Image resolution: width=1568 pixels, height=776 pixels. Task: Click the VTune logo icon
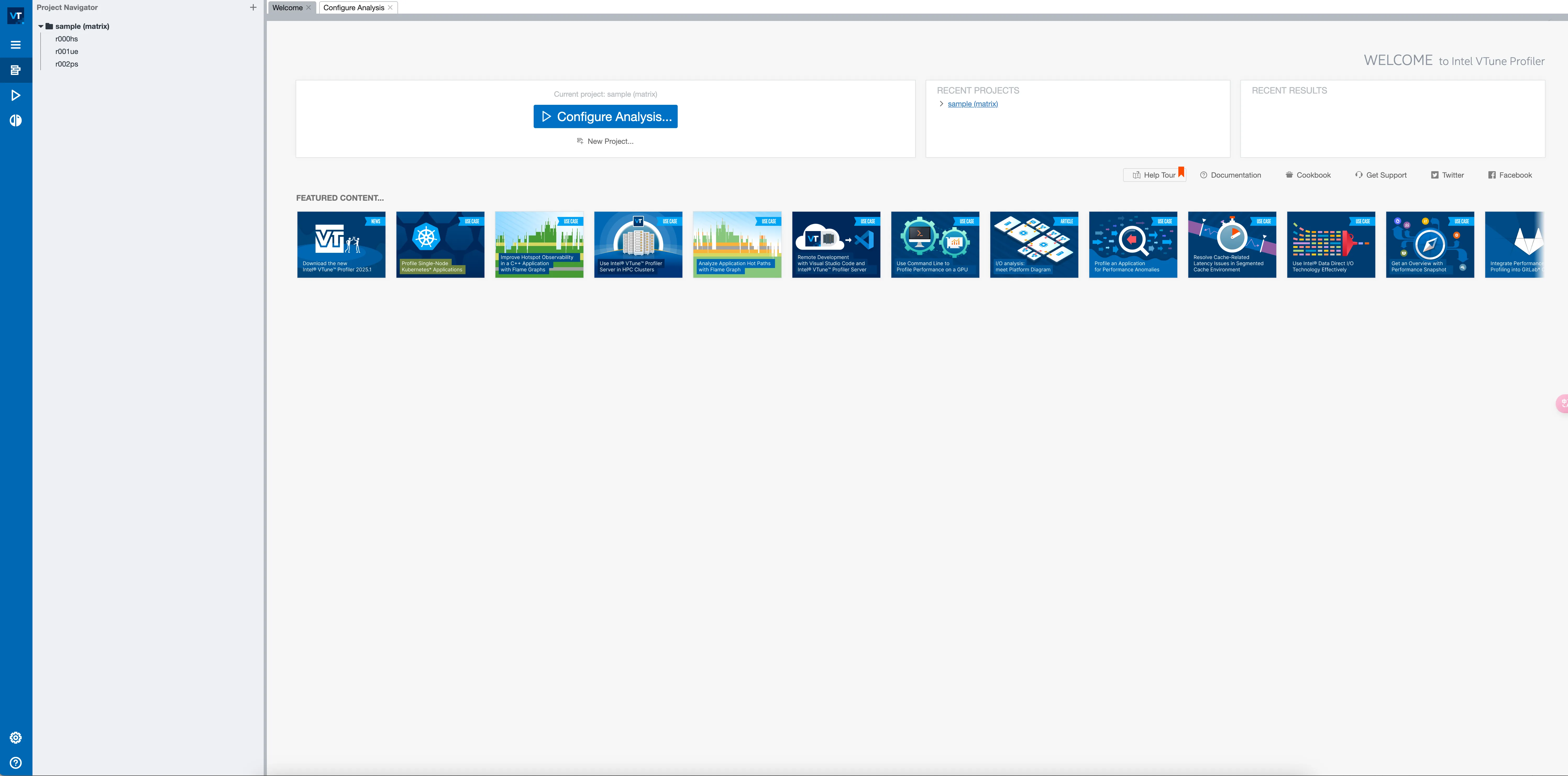click(x=16, y=15)
